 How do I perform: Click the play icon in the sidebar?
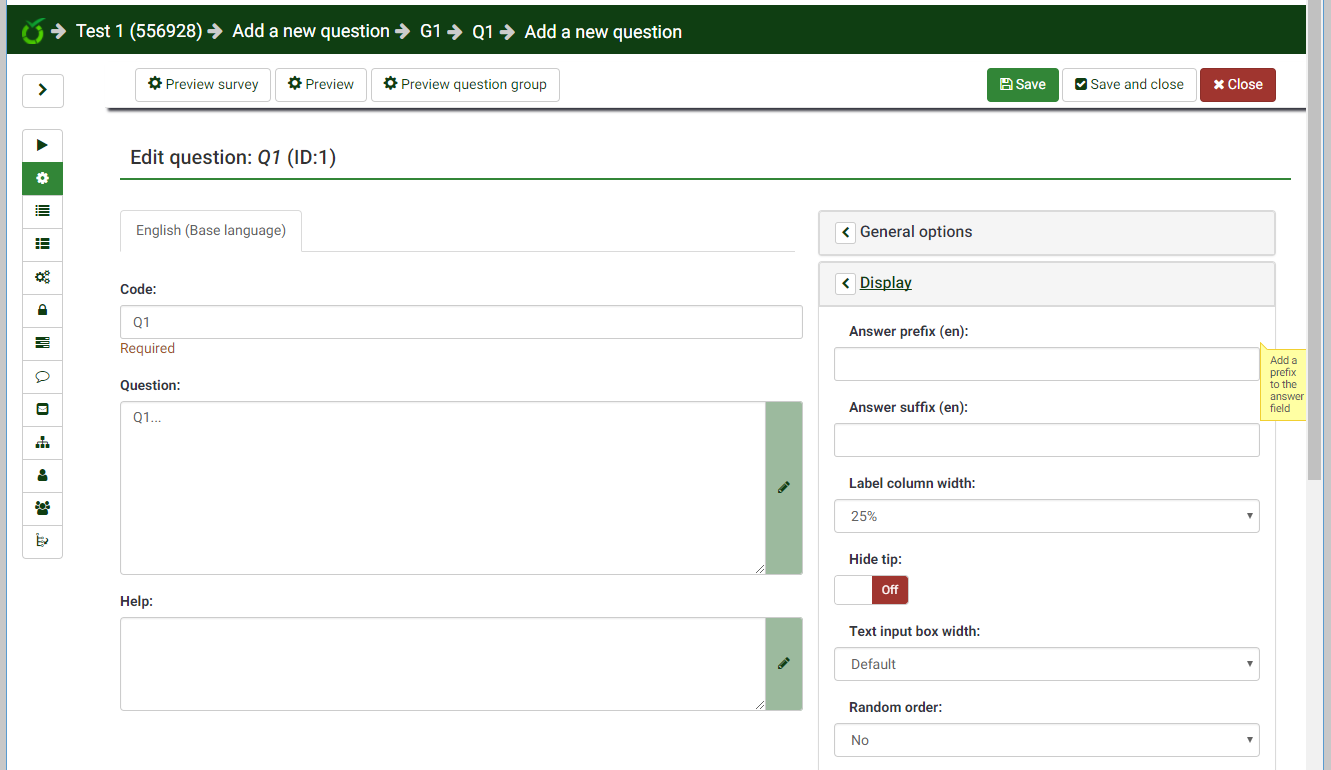(42, 146)
